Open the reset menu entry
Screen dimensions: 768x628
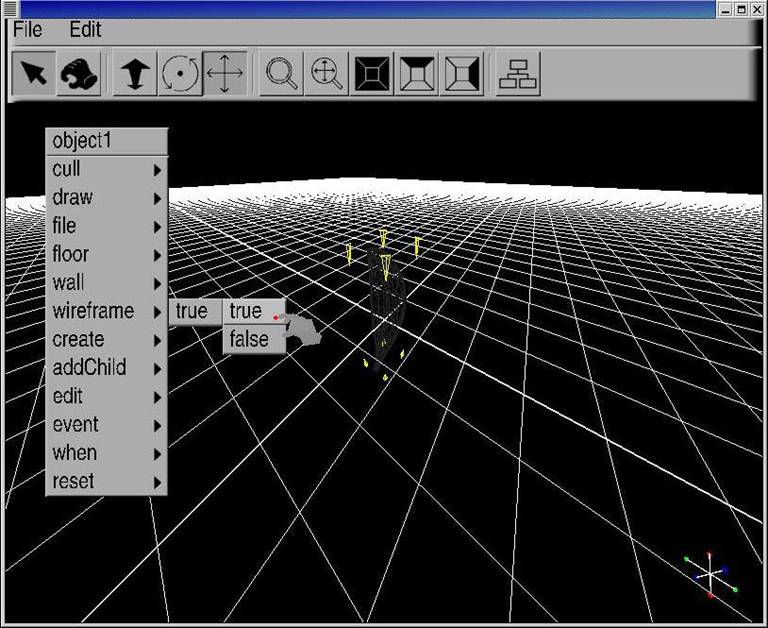coord(107,482)
